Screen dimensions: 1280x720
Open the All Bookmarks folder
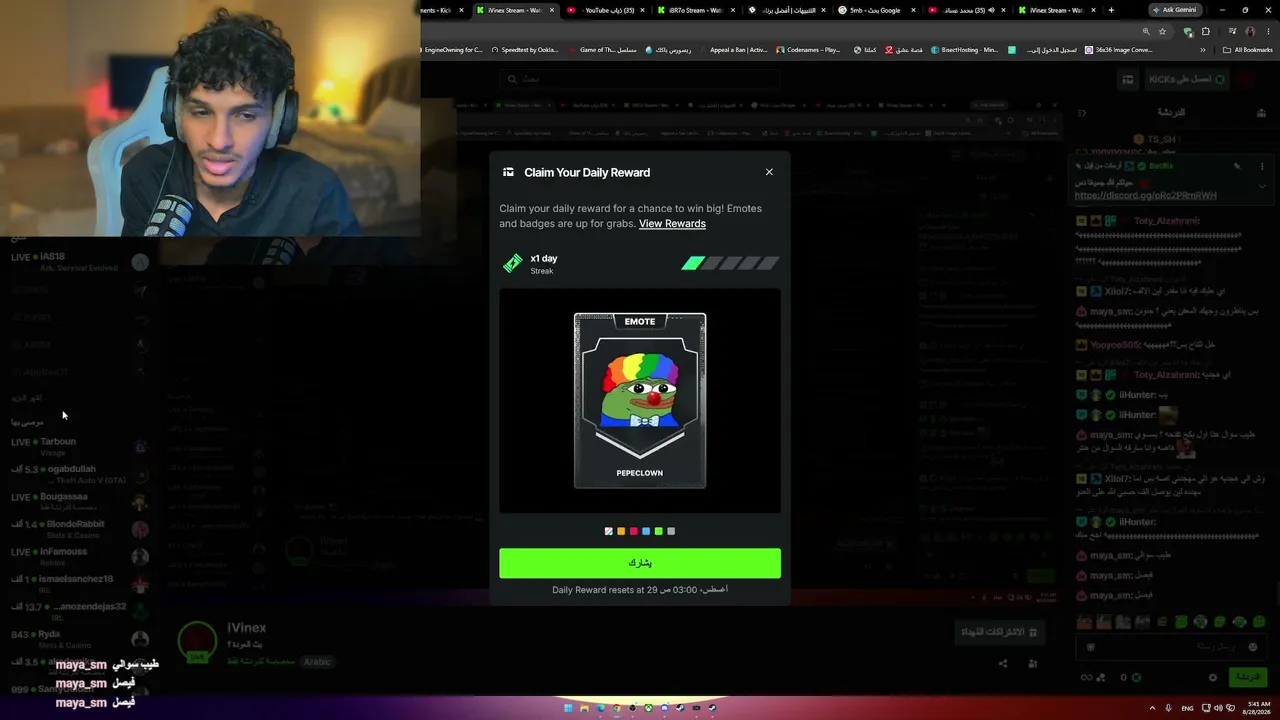pos(1248,49)
